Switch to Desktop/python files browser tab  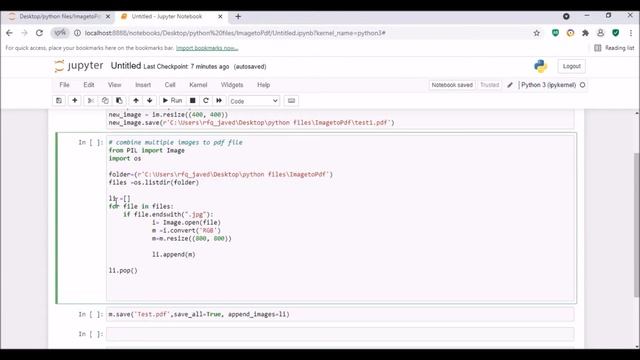click(59, 16)
